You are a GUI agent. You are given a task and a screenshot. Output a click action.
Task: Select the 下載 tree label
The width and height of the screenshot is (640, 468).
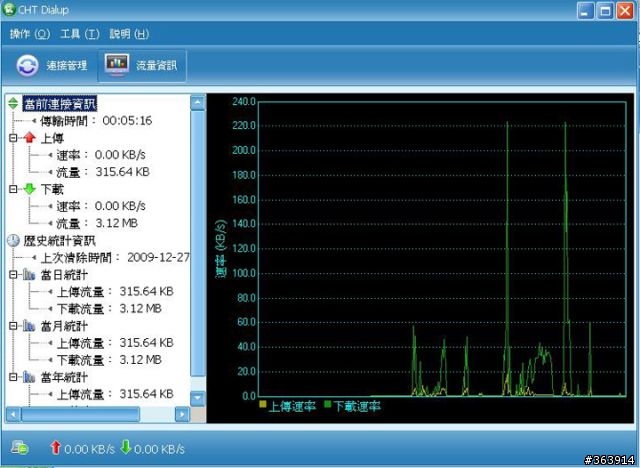[52, 189]
